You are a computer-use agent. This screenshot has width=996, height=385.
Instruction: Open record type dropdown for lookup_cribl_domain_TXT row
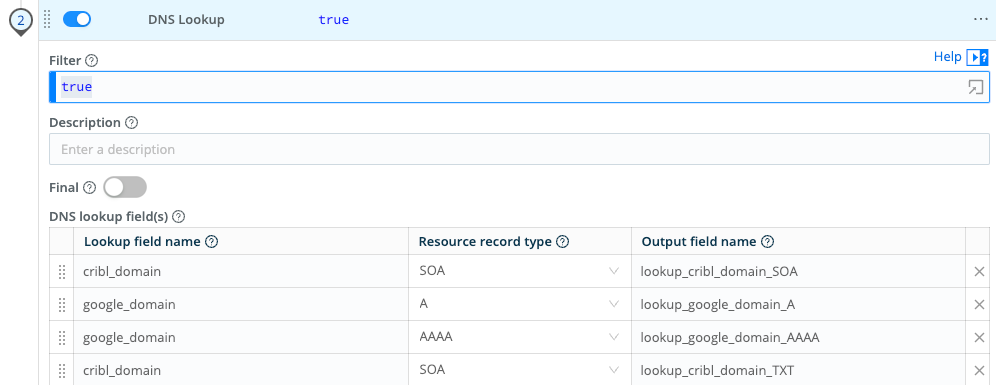[520, 370]
